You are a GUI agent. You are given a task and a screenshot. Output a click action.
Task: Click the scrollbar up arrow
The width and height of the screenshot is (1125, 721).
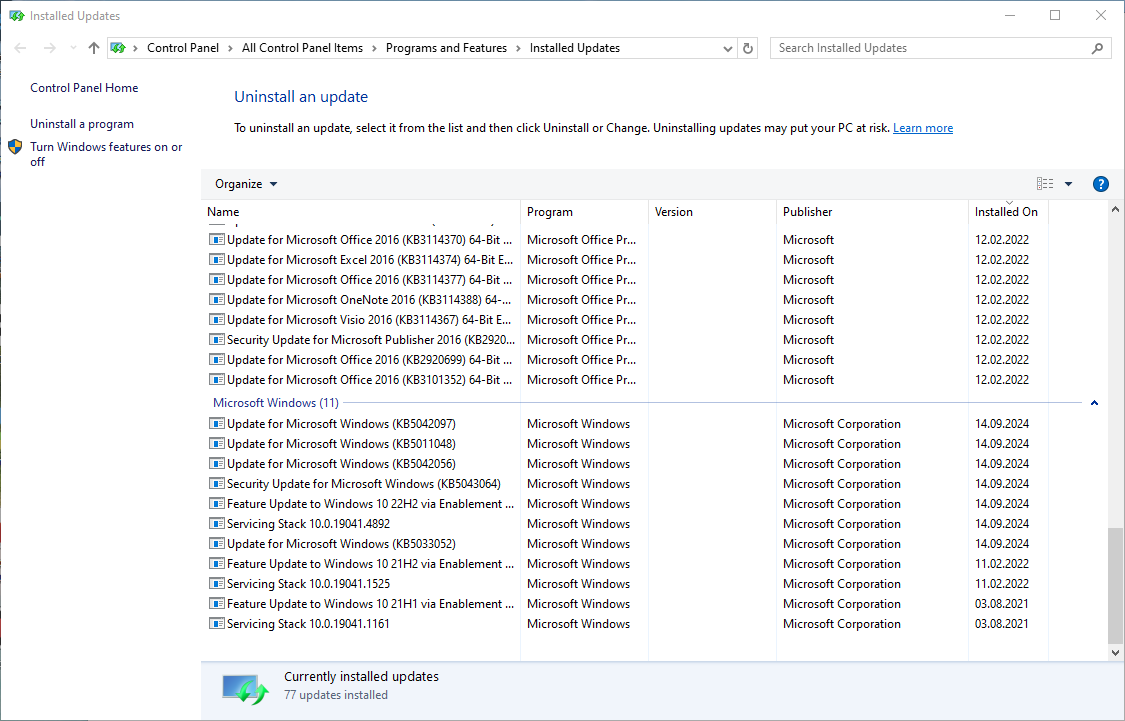(x=1115, y=209)
